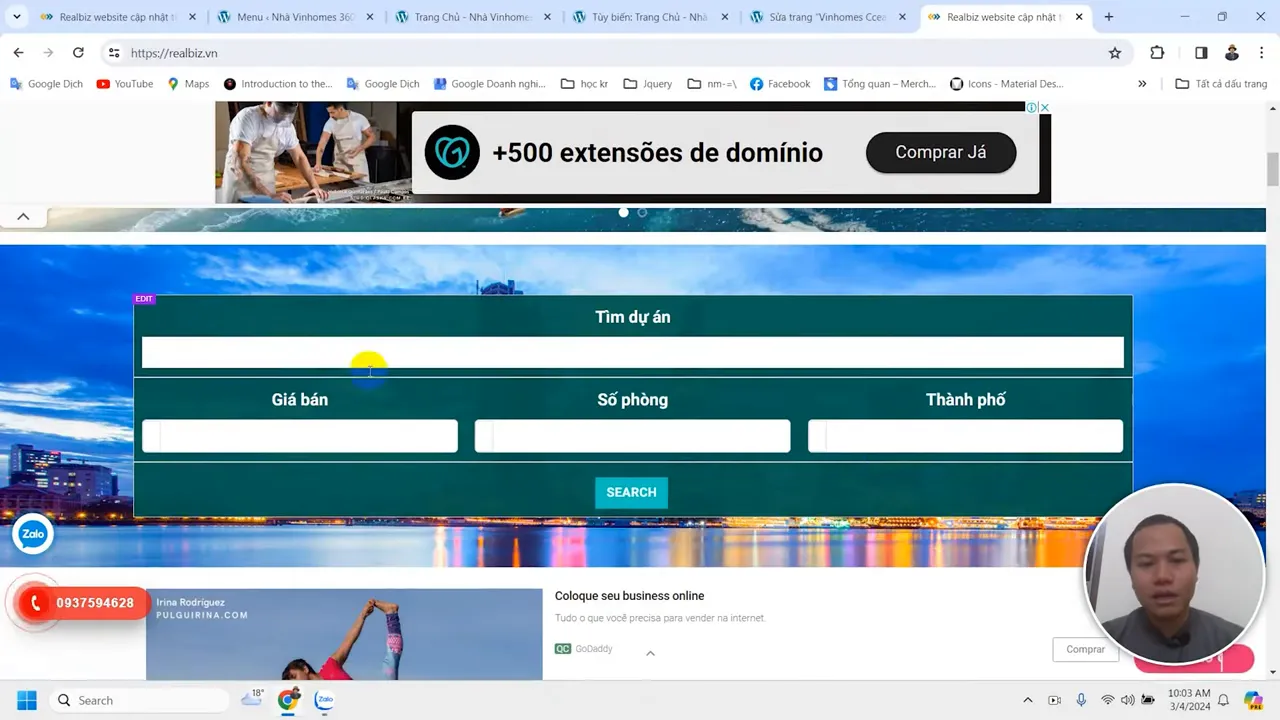
Task: Open the Introduction to the... bookmark
Action: (278, 84)
